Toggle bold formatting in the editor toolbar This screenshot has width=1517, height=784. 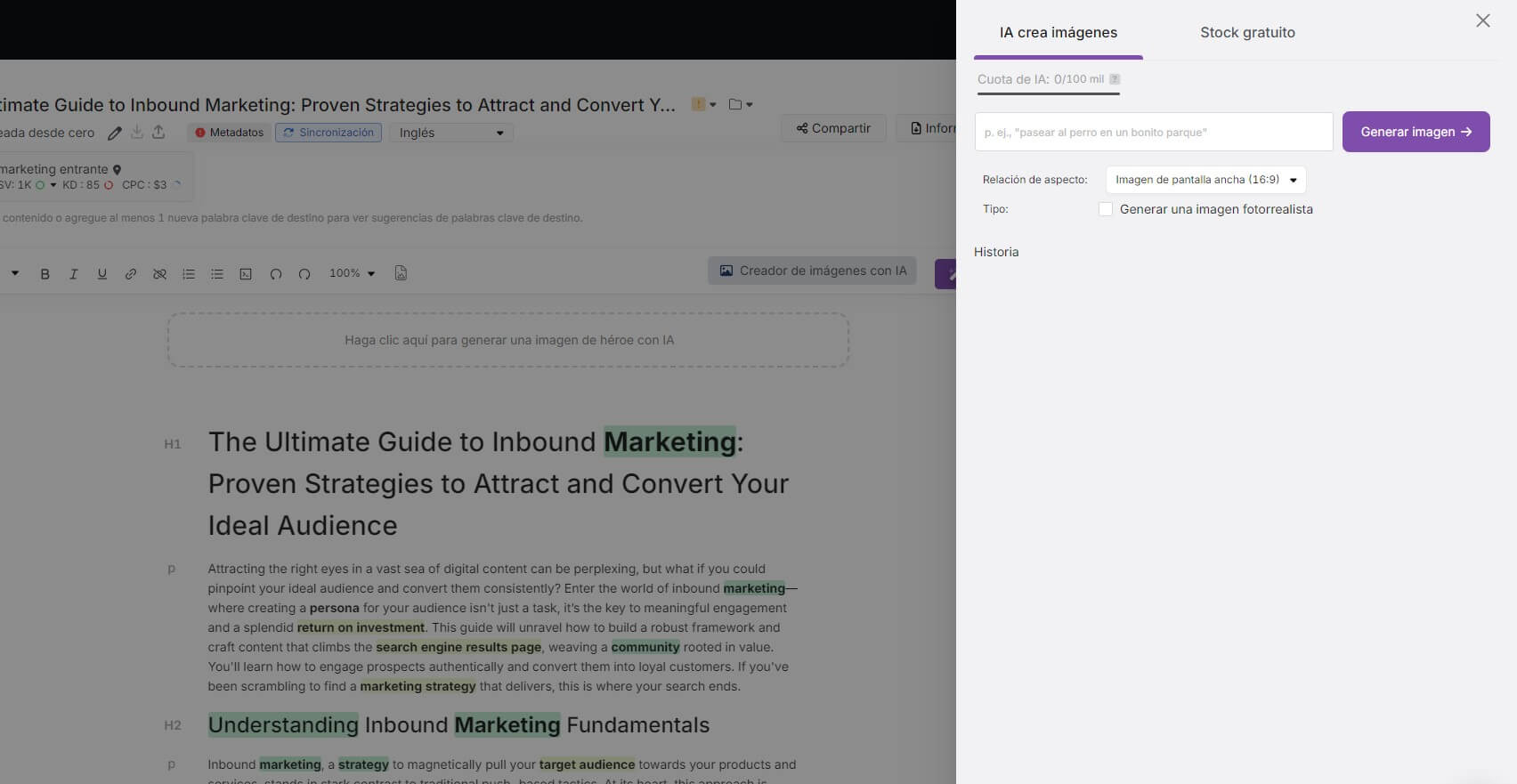point(45,274)
